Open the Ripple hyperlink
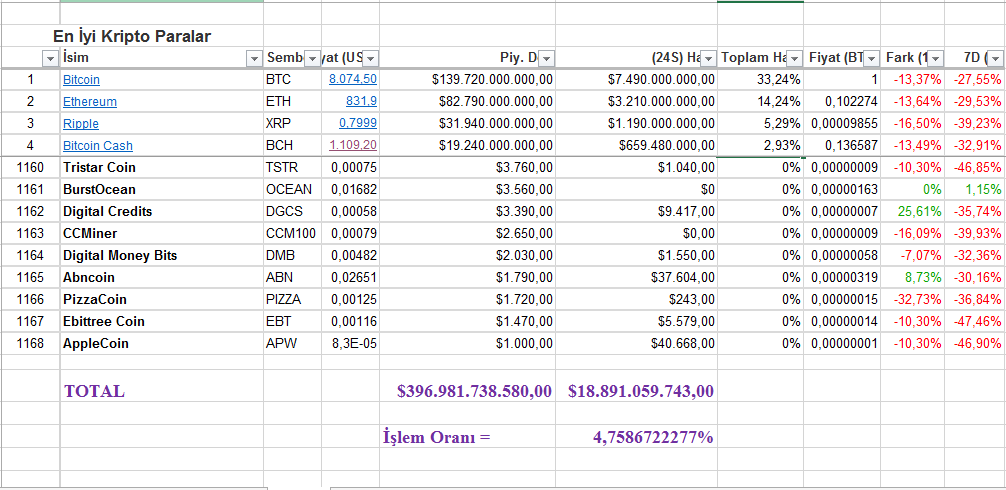The image size is (1006, 490). (x=81, y=124)
